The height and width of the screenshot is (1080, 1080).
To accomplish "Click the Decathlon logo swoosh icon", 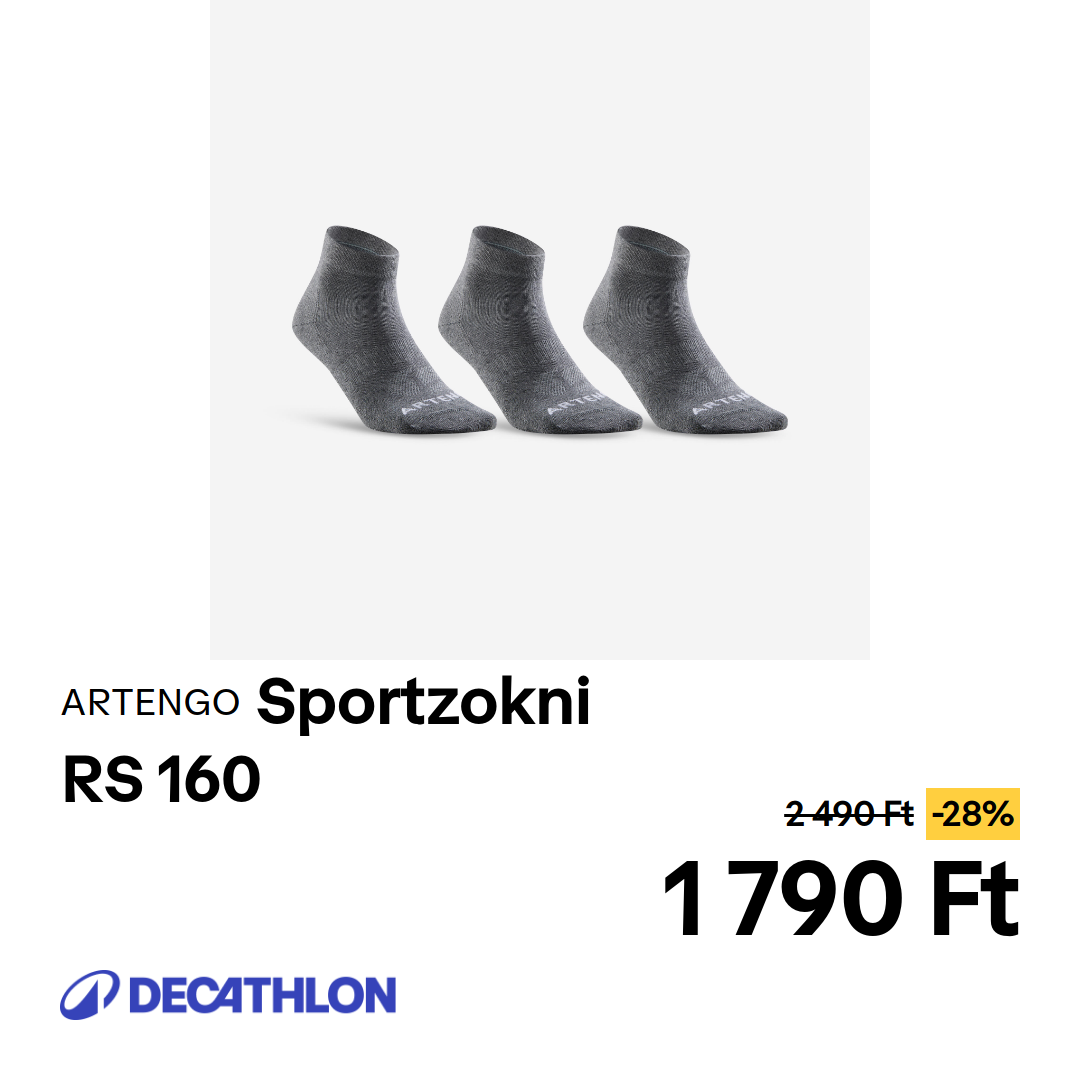I will click(x=90, y=995).
